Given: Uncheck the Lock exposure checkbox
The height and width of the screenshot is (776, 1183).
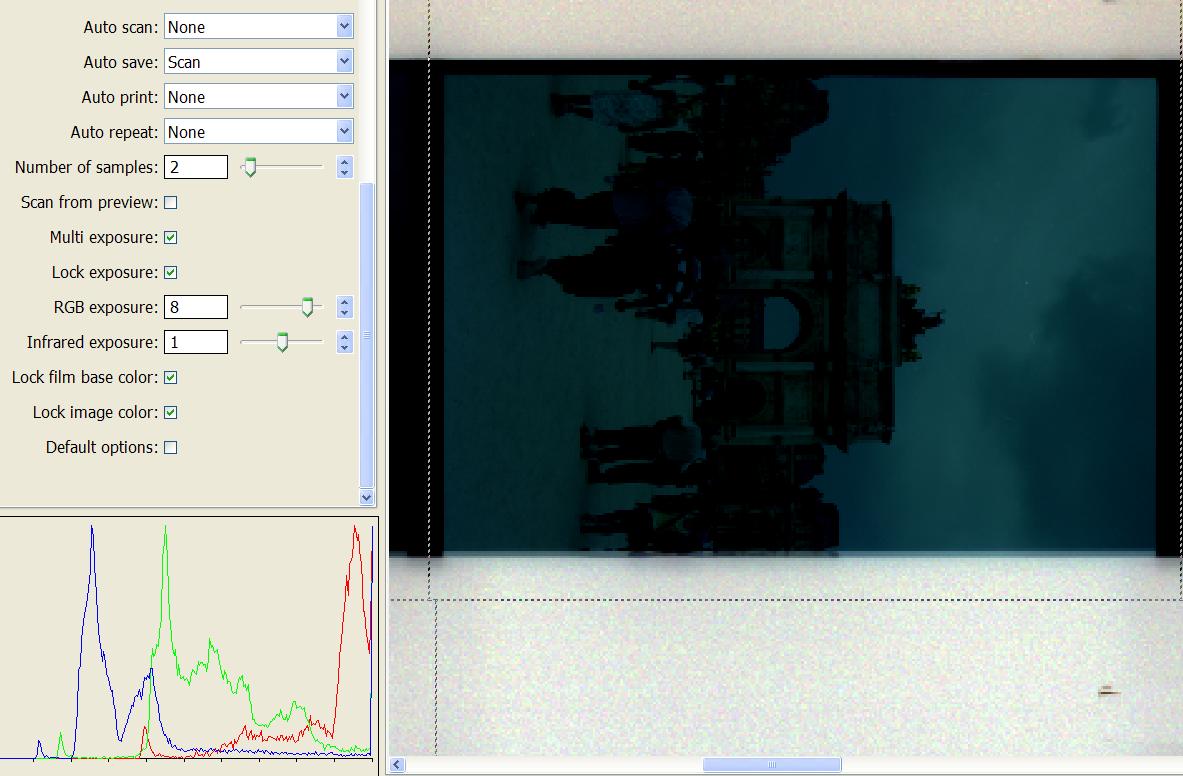Looking at the screenshot, I should [171, 272].
